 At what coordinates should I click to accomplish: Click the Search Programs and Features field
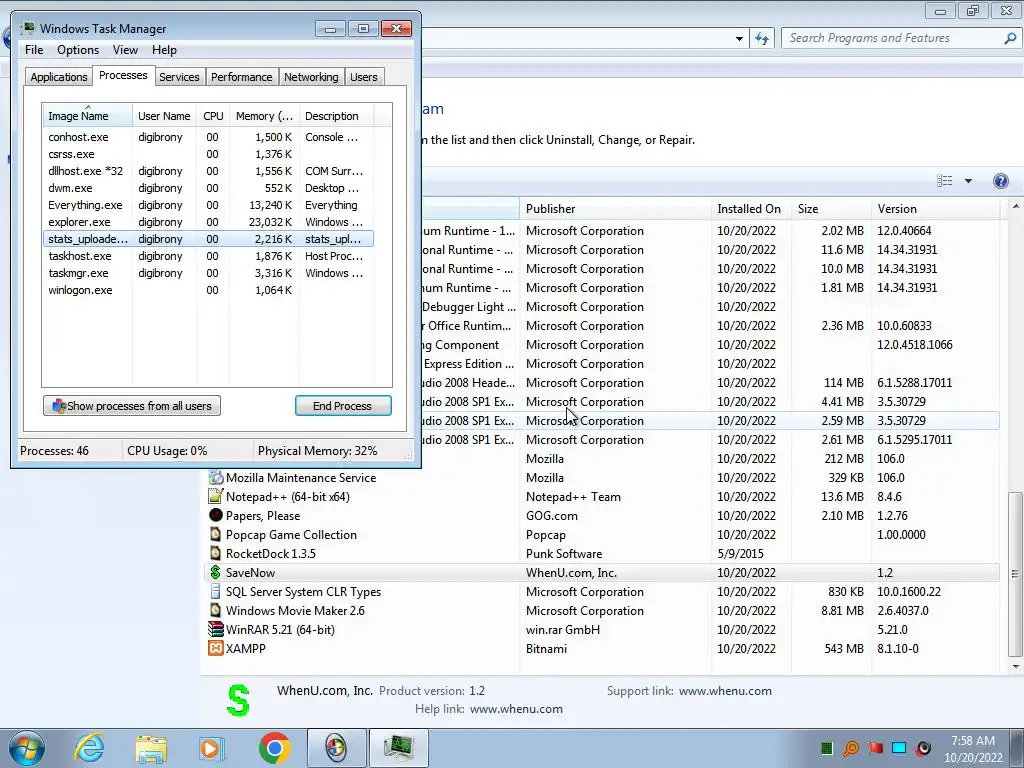click(893, 39)
